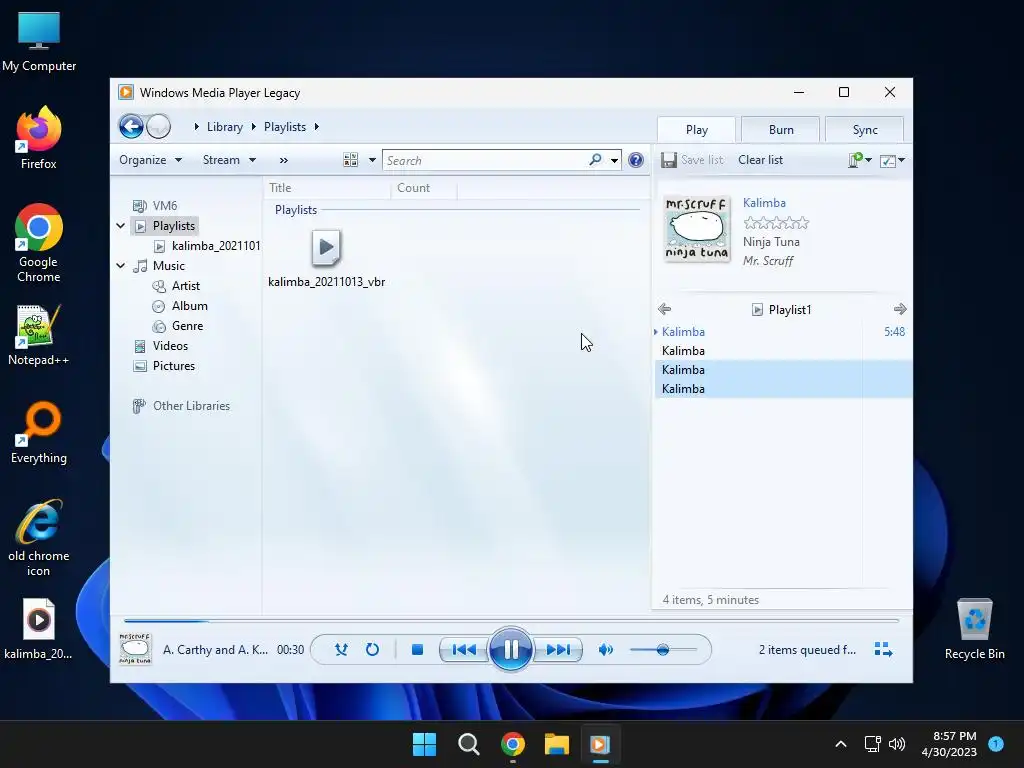The width and height of the screenshot is (1024, 768).
Task: Switch to the Burn tab
Action: point(781,130)
